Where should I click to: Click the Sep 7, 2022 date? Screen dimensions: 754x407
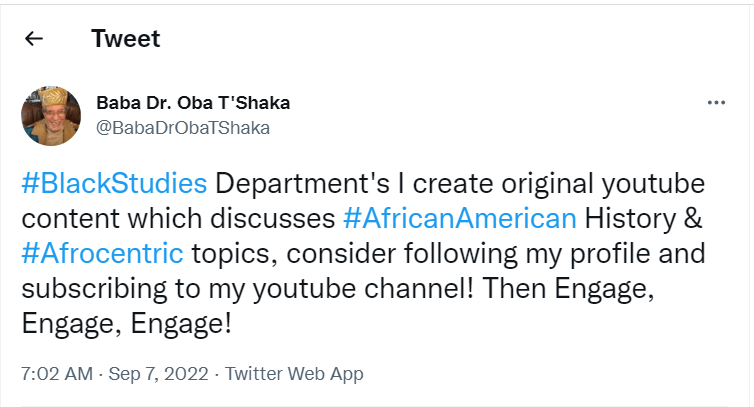[156, 374]
